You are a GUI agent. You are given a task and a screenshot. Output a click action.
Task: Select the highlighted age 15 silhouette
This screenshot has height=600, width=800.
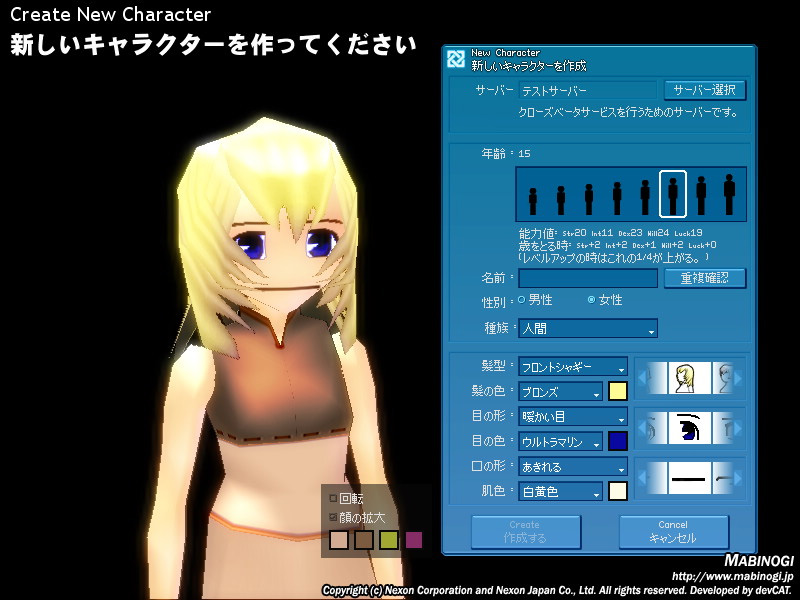pos(673,194)
